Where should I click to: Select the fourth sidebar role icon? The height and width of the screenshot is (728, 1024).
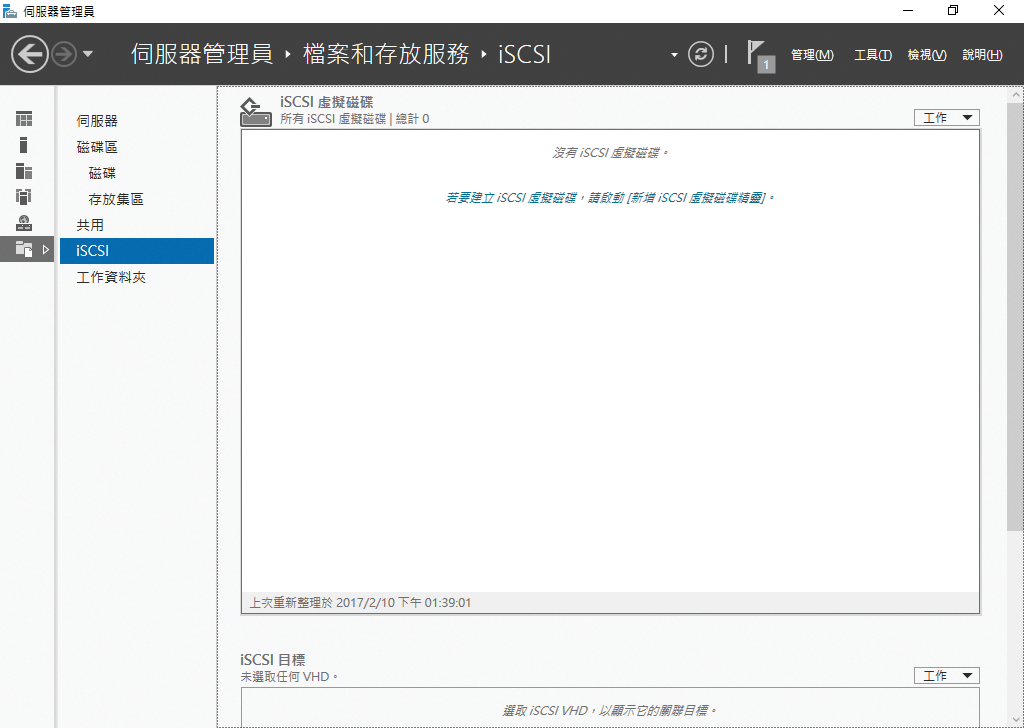(x=24, y=197)
